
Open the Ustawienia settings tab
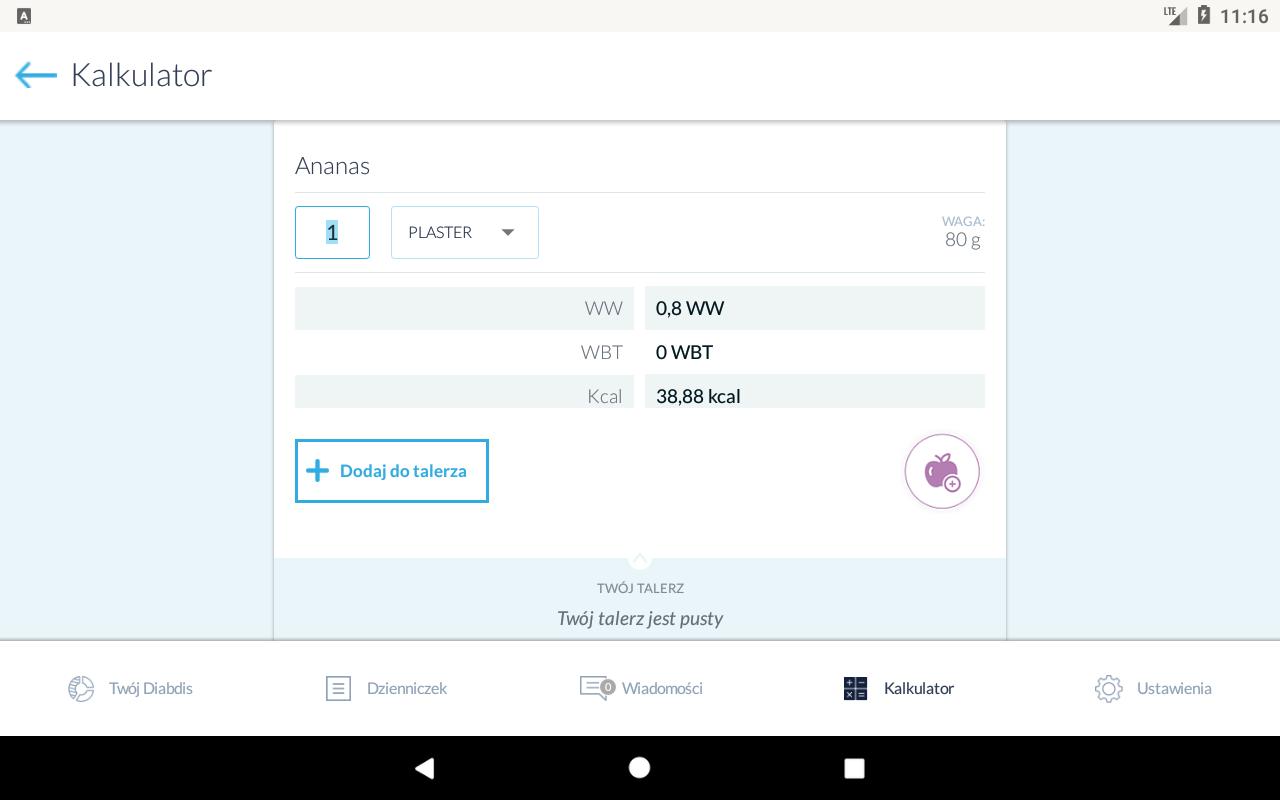pyautogui.click(x=1153, y=688)
